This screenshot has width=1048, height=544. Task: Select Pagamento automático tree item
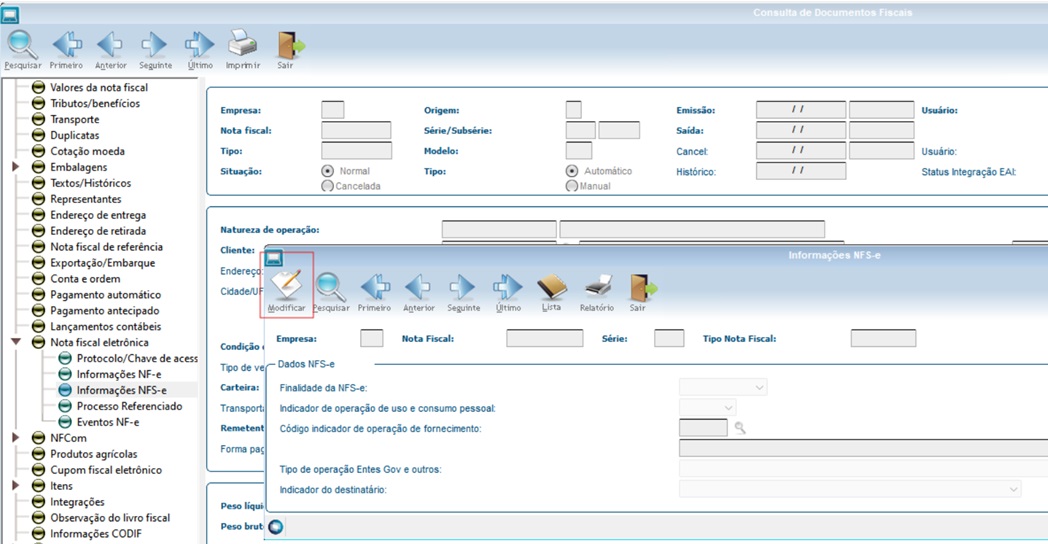pyautogui.click(x=106, y=295)
